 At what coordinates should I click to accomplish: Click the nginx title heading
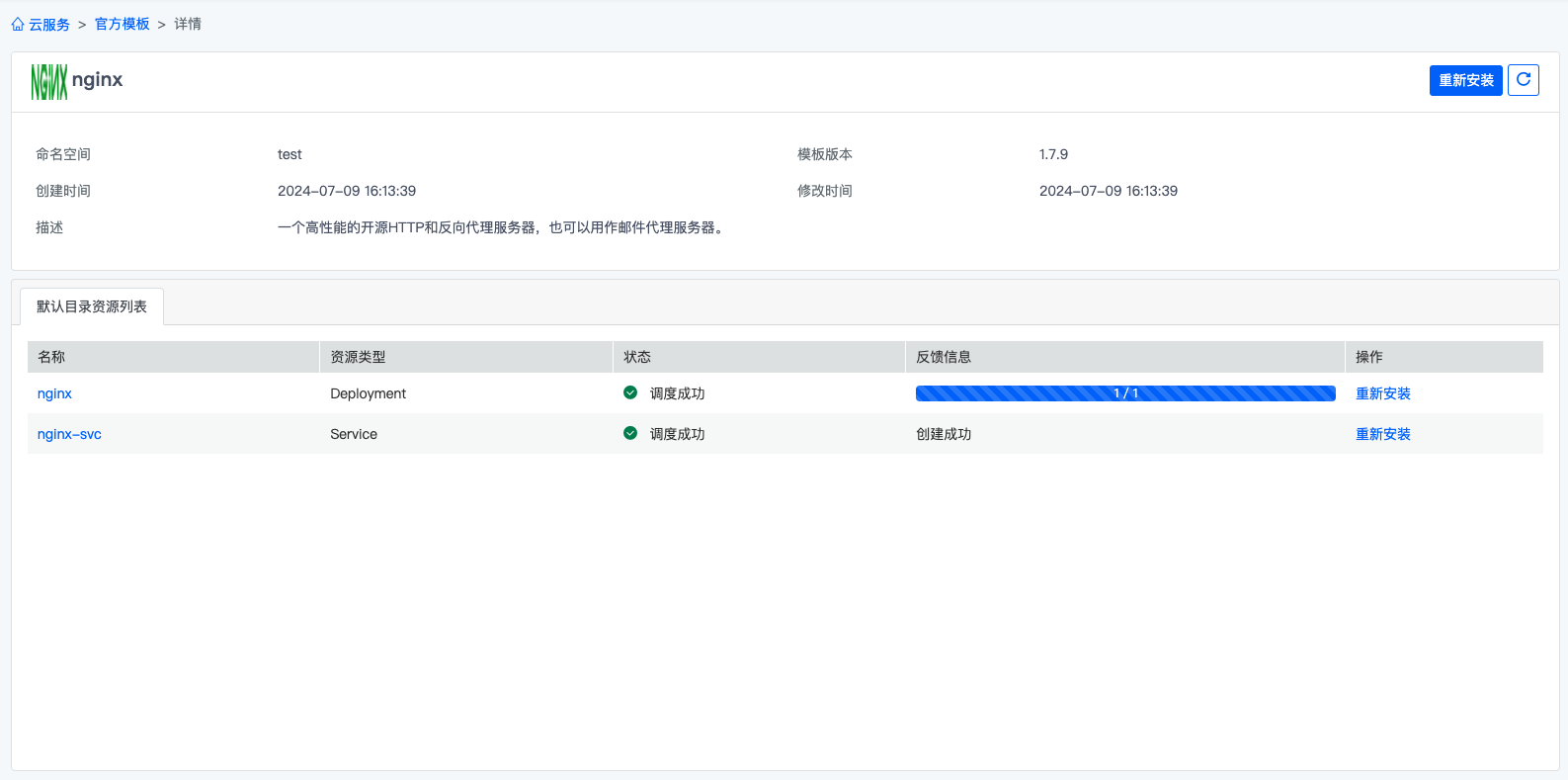(x=97, y=80)
